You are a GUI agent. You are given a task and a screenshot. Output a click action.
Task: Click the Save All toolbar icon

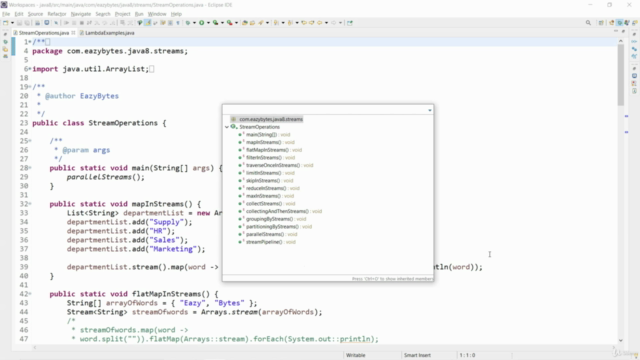(27, 23)
